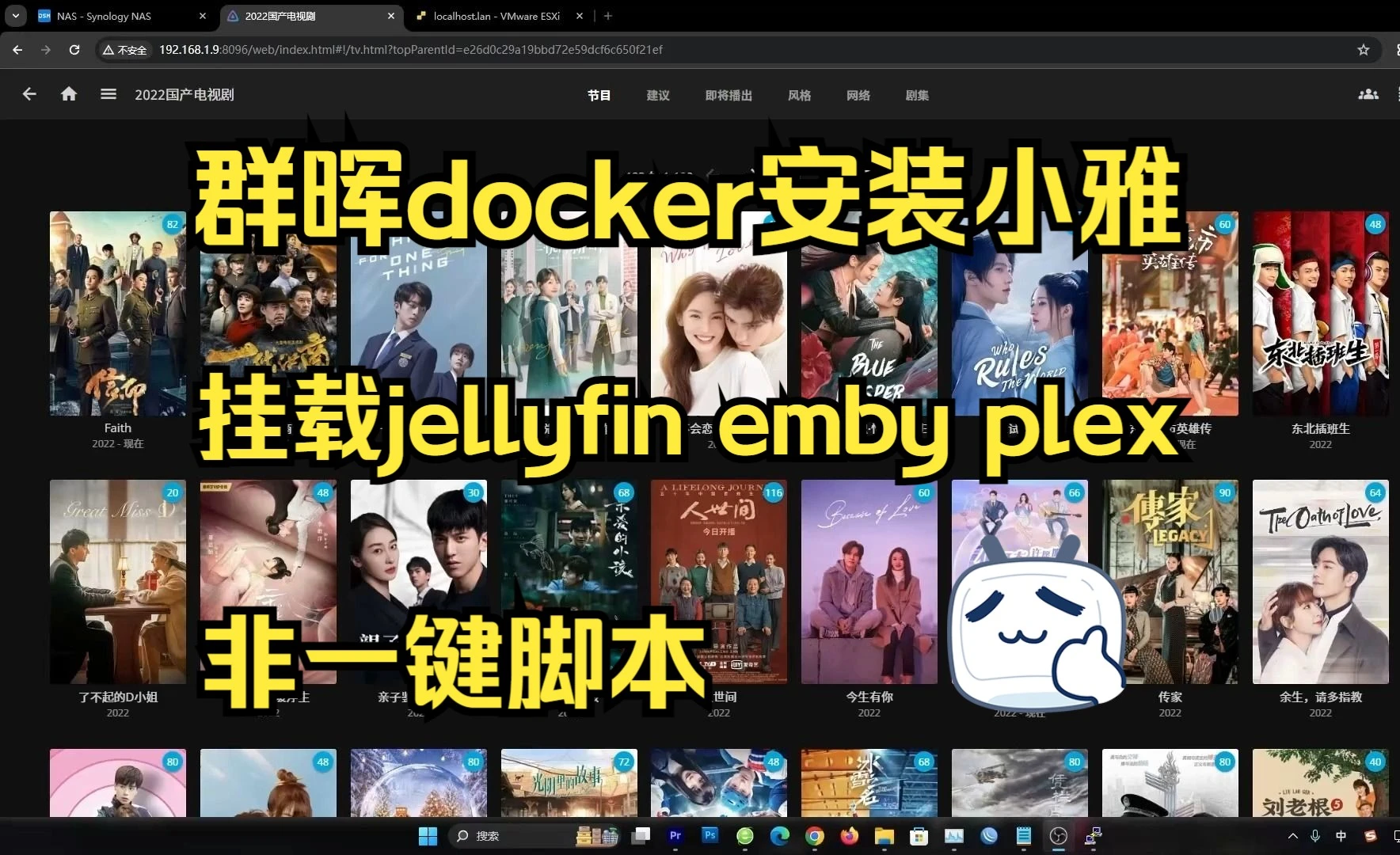This screenshot has width=1400, height=855.
Task: Launch Adobe Premiere Pro from taskbar
Action: tap(675, 836)
